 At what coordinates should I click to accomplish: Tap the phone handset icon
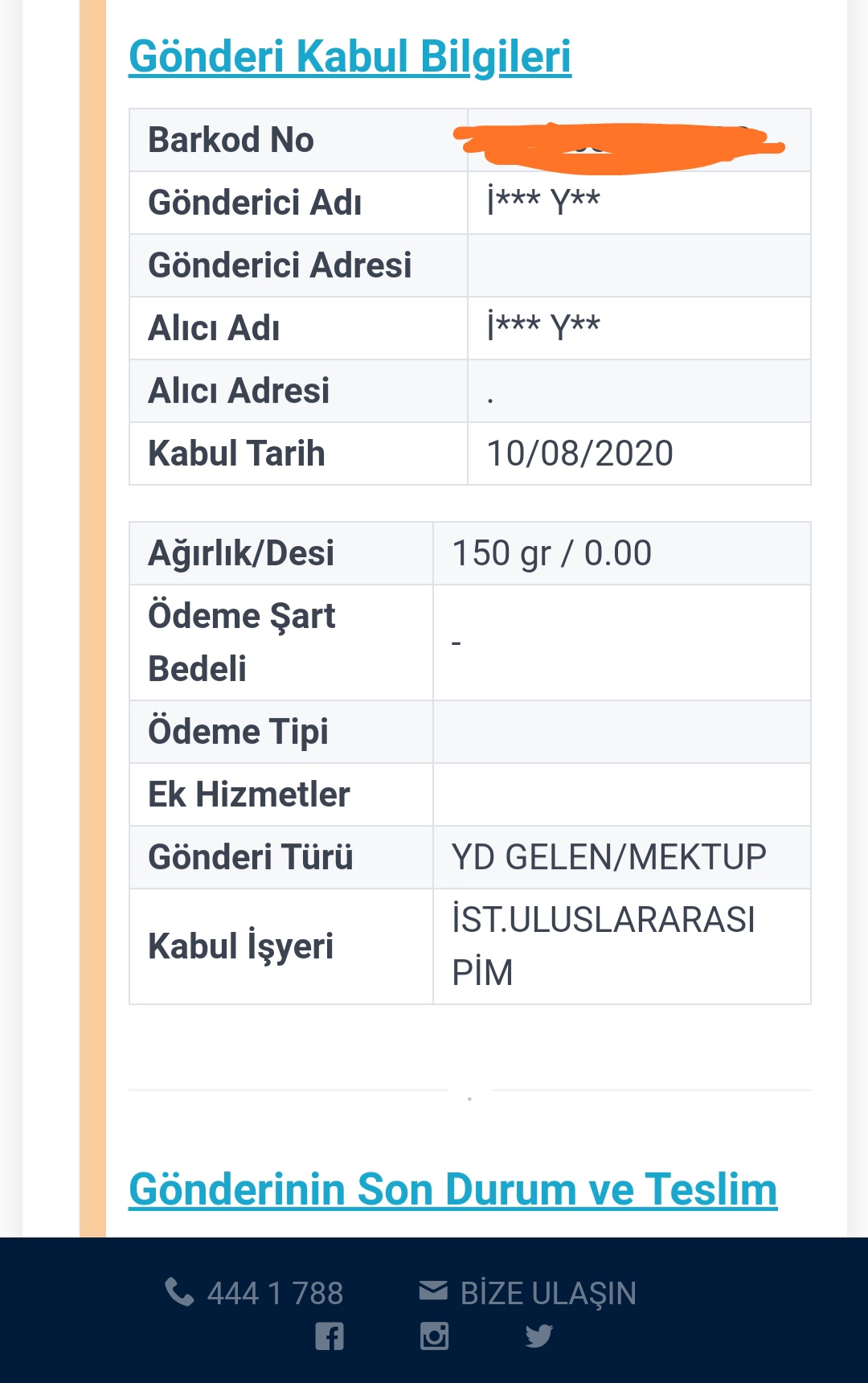[x=179, y=1292]
